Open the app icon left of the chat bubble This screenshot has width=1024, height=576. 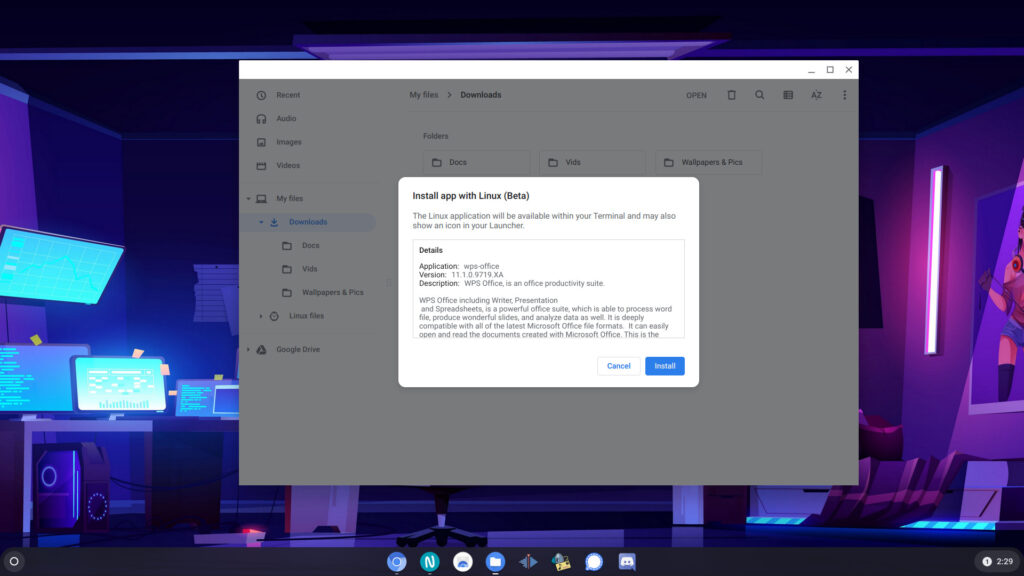[x=561, y=562]
